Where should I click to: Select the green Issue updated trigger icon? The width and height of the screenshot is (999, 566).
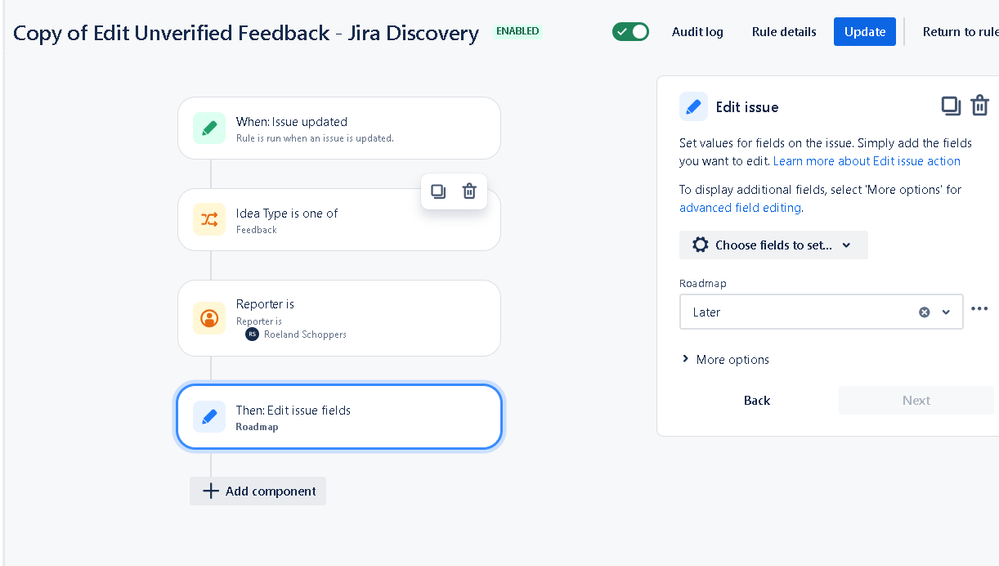[209, 128]
